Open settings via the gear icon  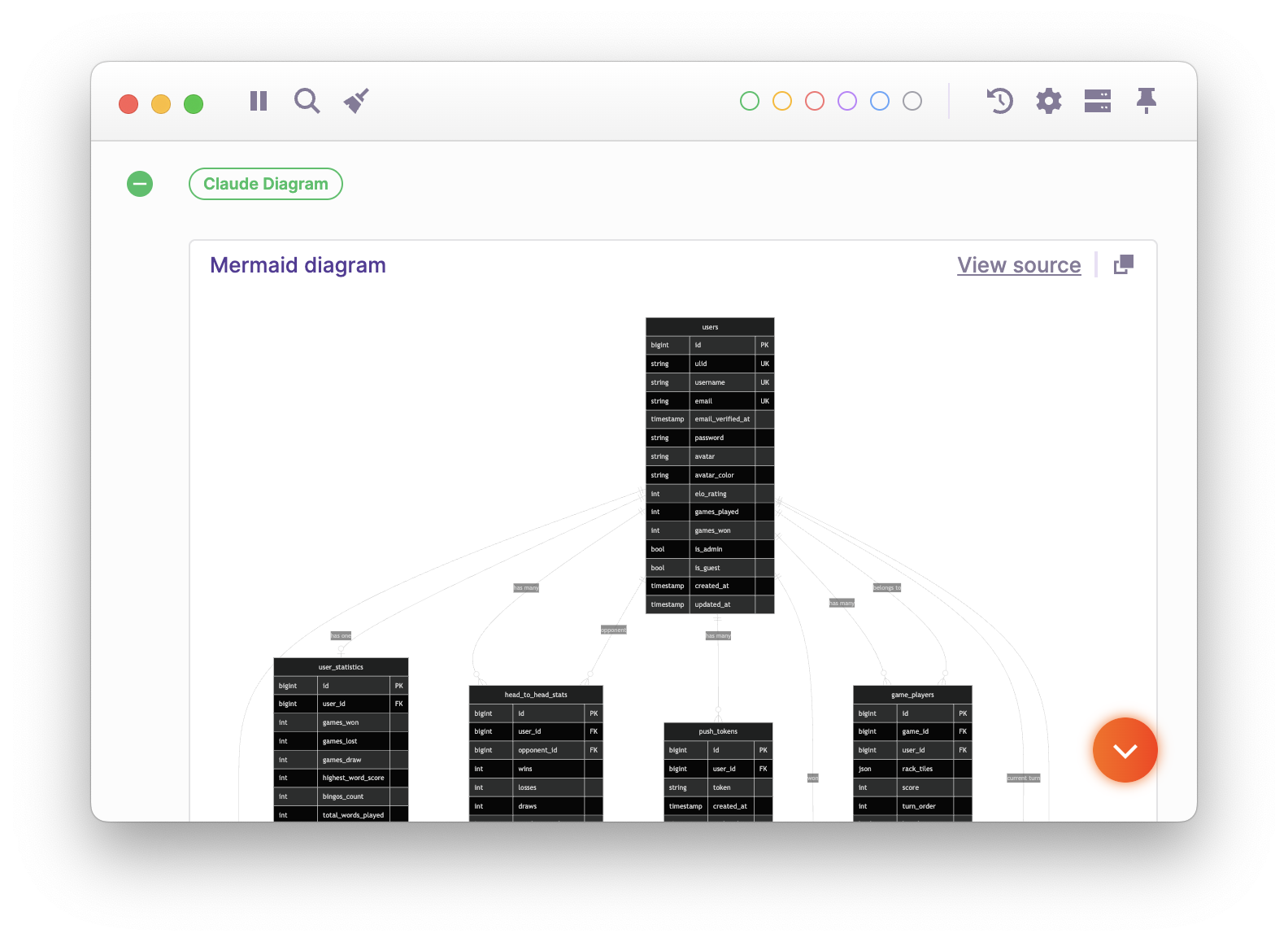coord(1048,101)
